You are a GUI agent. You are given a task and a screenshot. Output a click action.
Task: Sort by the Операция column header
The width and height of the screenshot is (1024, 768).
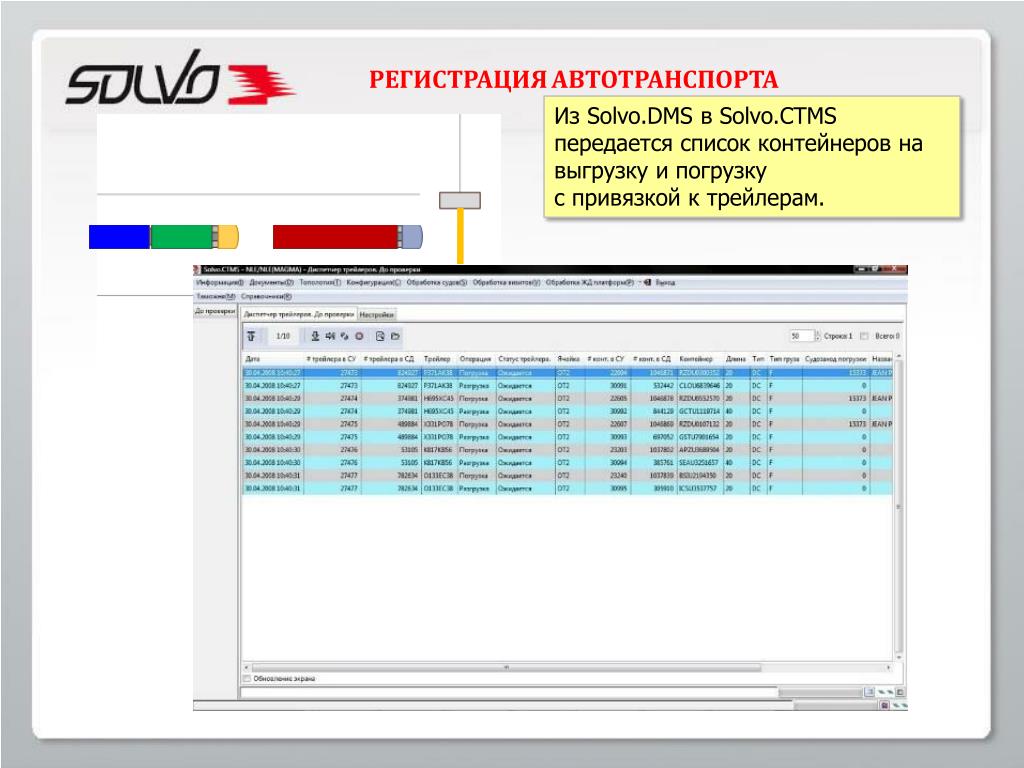475,359
